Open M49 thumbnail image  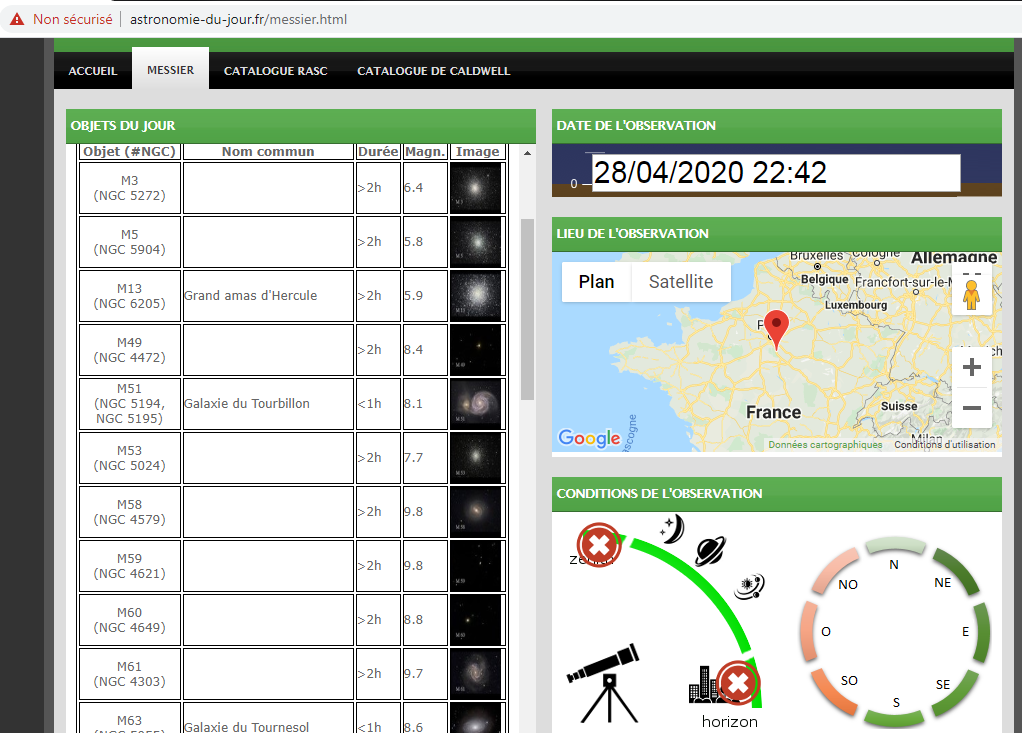478,350
